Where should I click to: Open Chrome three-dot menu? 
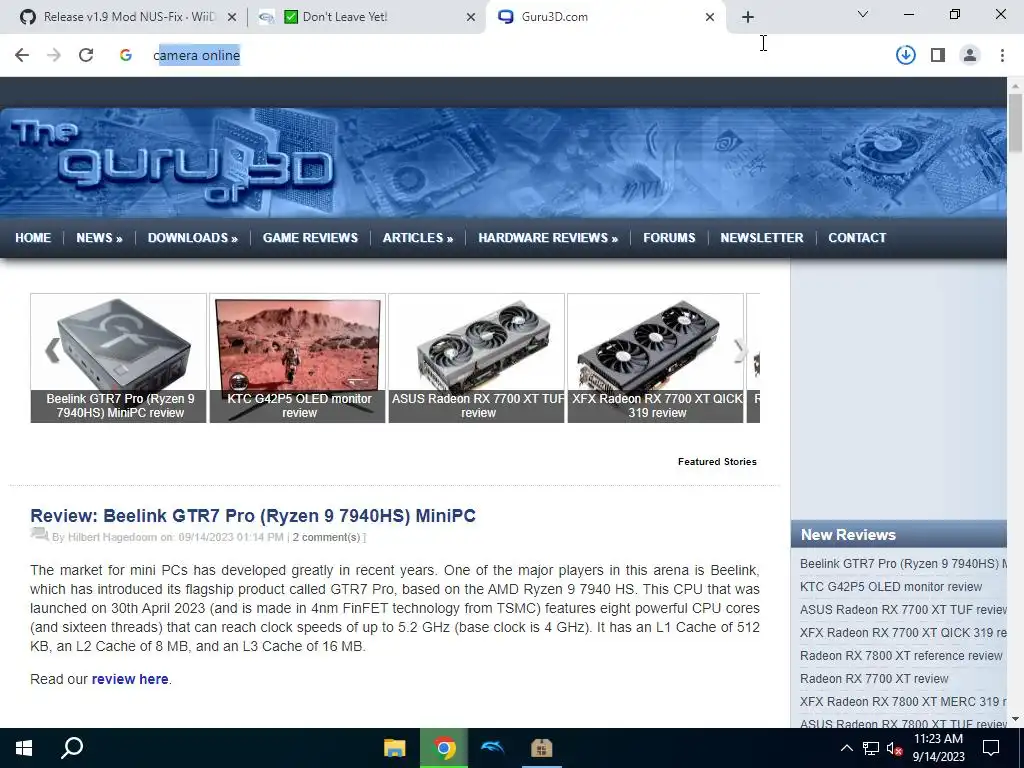[1002, 56]
